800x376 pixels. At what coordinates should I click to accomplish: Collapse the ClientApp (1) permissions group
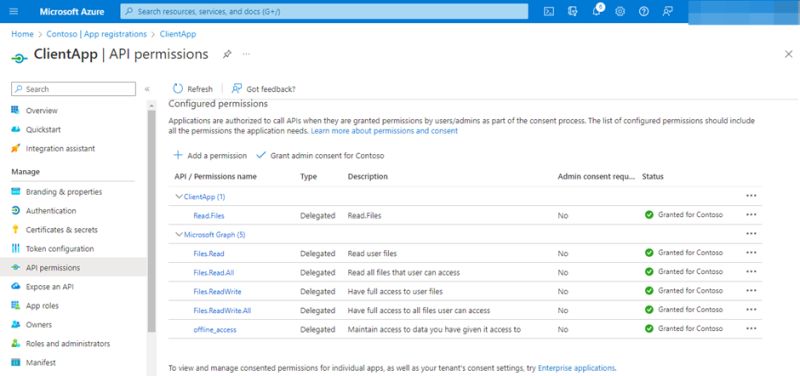coord(179,196)
